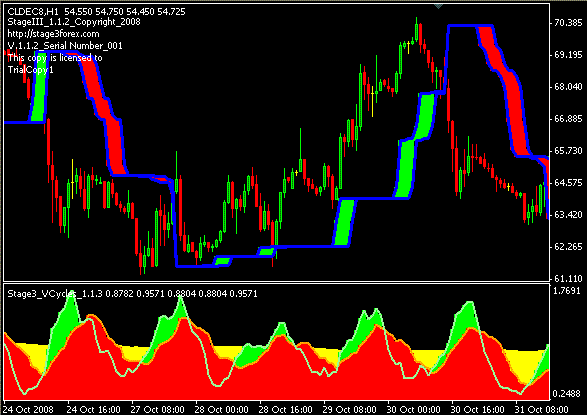The width and height of the screenshot is (588, 415).
Task: Click the 69.195 price scale label
Action: (x=568, y=55)
